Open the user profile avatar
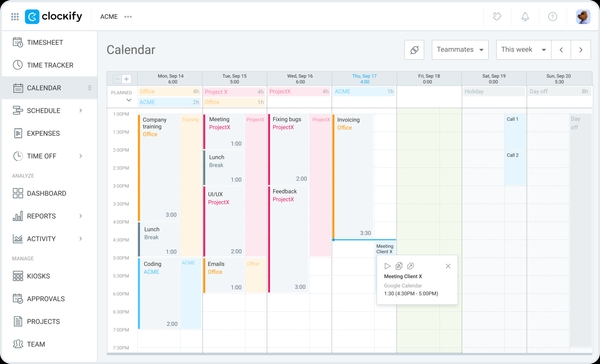The image size is (600, 364). click(x=583, y=17)
